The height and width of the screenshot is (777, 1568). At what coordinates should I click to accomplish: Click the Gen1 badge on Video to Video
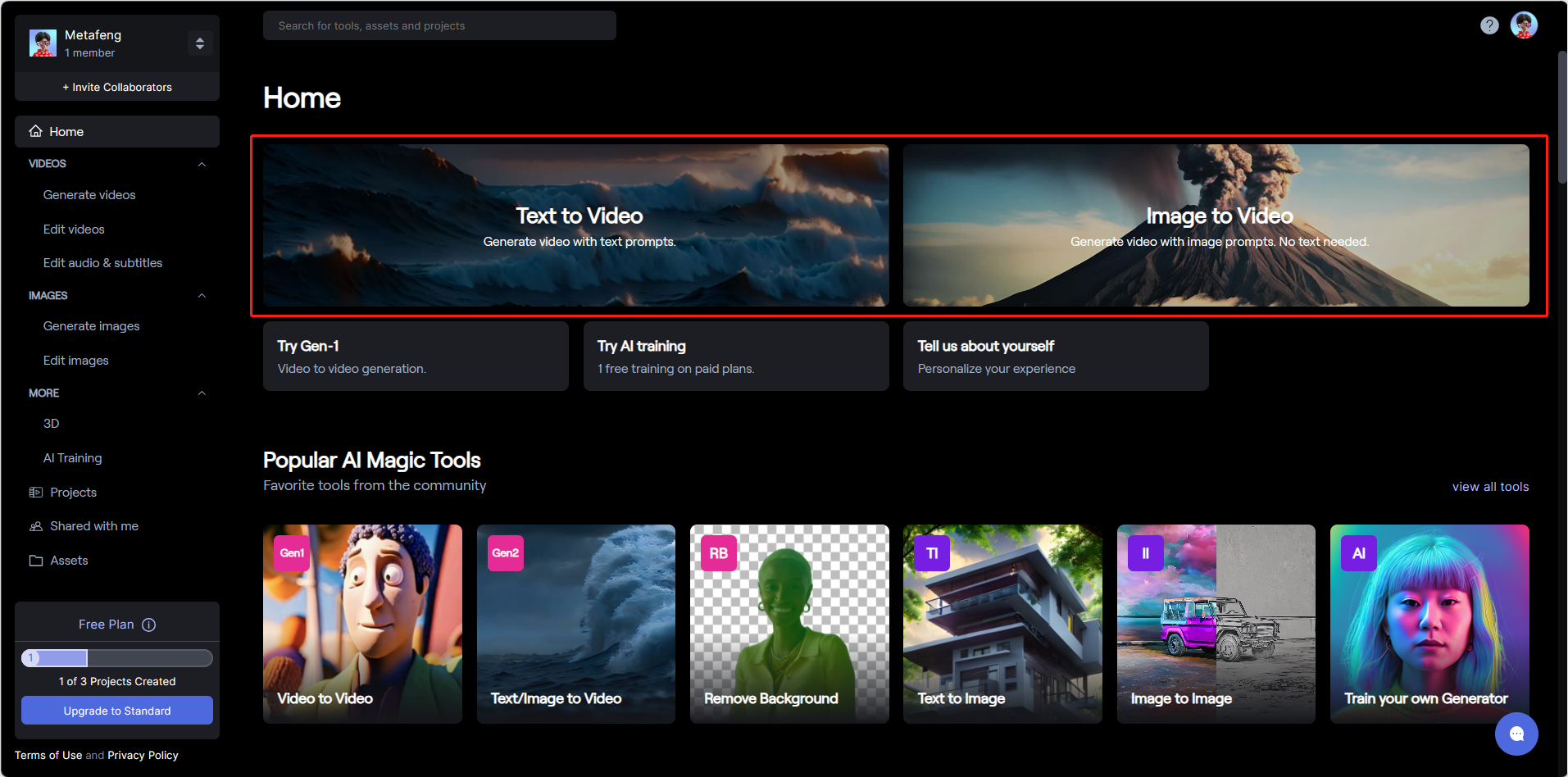coord(292,553)
